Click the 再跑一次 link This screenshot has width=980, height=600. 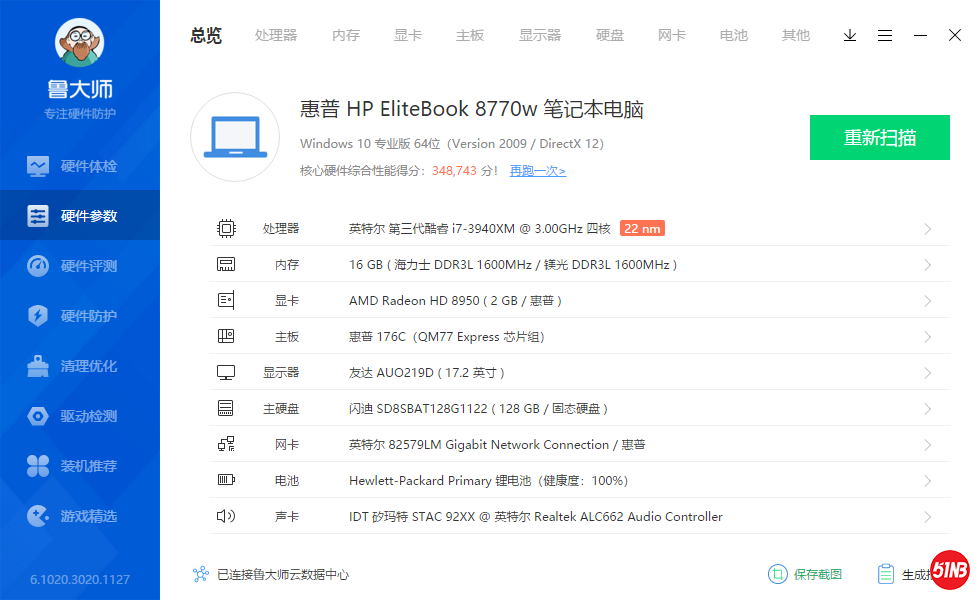point(537,171)
